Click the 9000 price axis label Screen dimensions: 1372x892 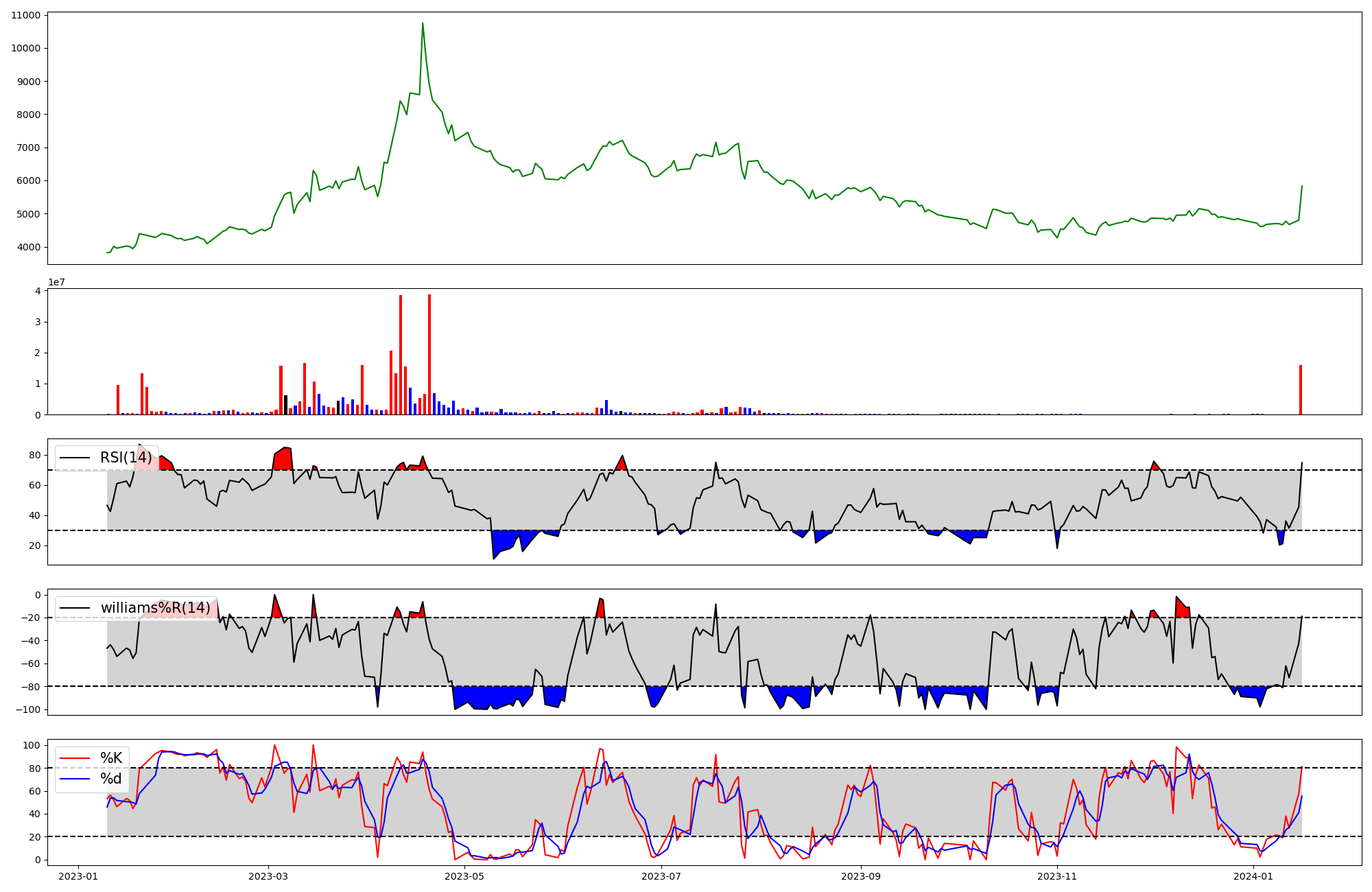pyautogui.click(x=28, y=82)
